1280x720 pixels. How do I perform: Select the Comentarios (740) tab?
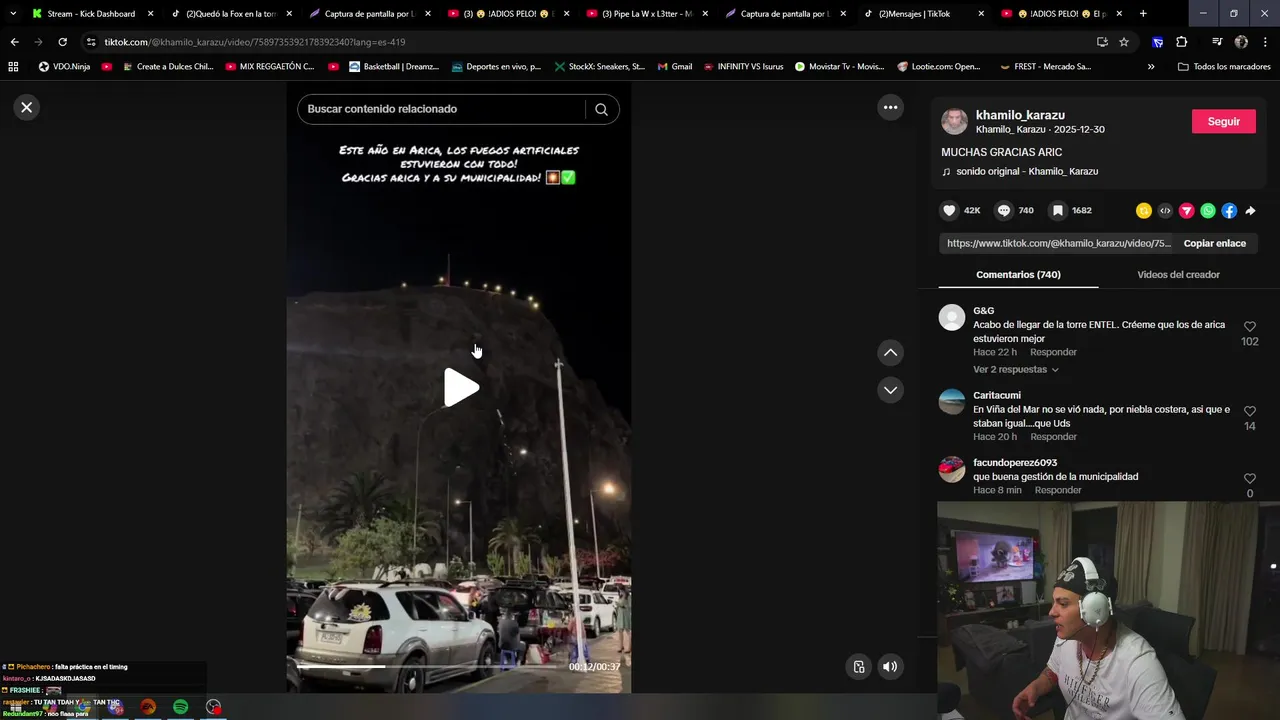pos(1018,275)
